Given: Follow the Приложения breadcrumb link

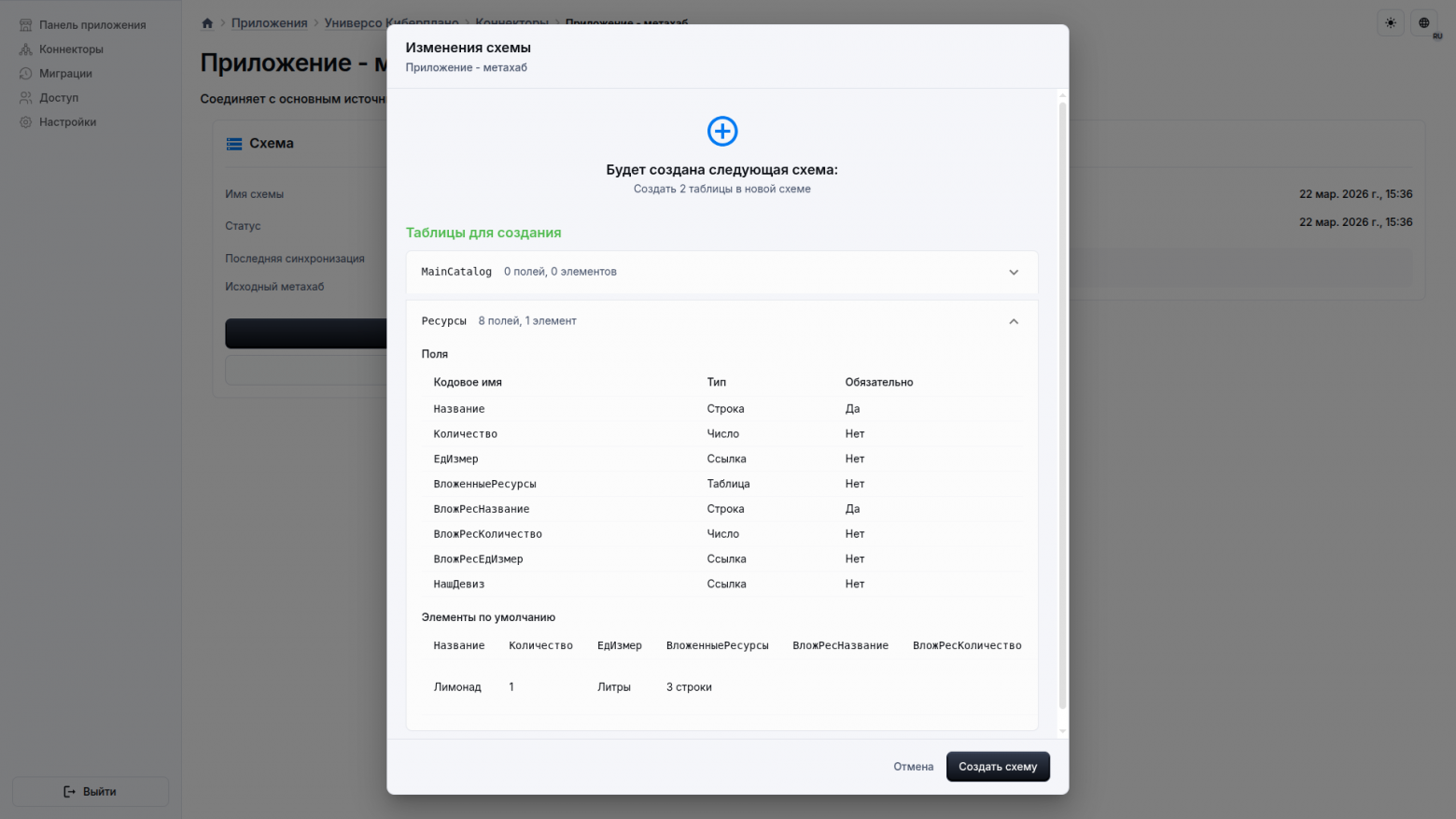Looking at the screenshot, I should click(x=270, y=23).
